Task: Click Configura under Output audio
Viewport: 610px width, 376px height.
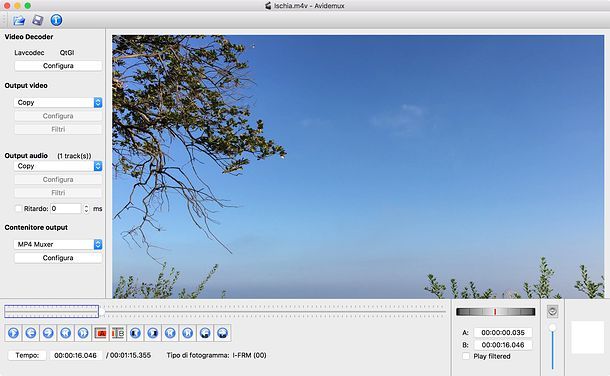Action: [x=58, y=179]
